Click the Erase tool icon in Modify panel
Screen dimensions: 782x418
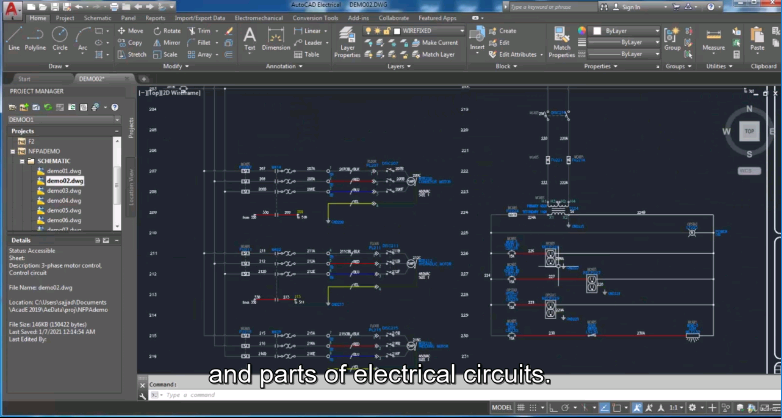click(x=229, y=30)
